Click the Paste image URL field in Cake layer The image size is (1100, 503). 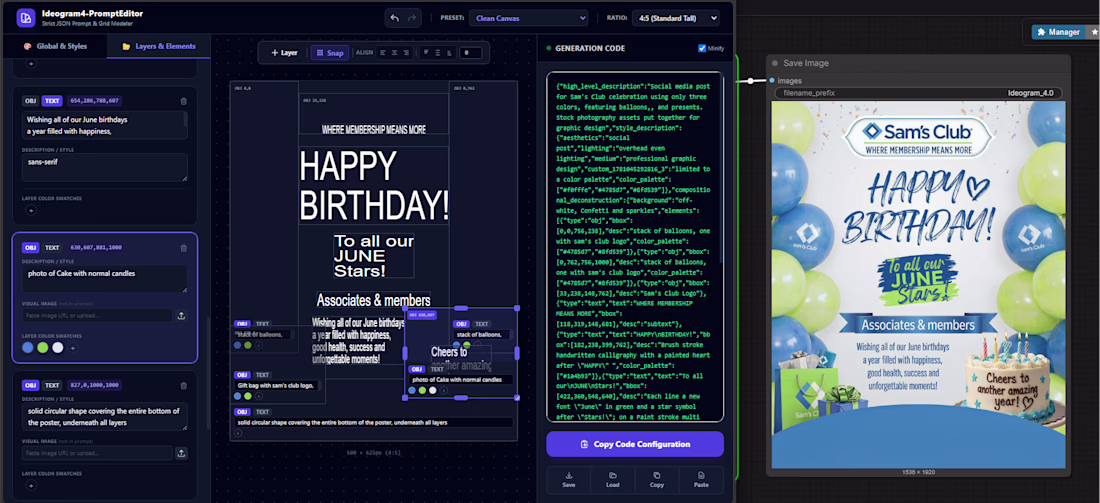pos(98,316)
